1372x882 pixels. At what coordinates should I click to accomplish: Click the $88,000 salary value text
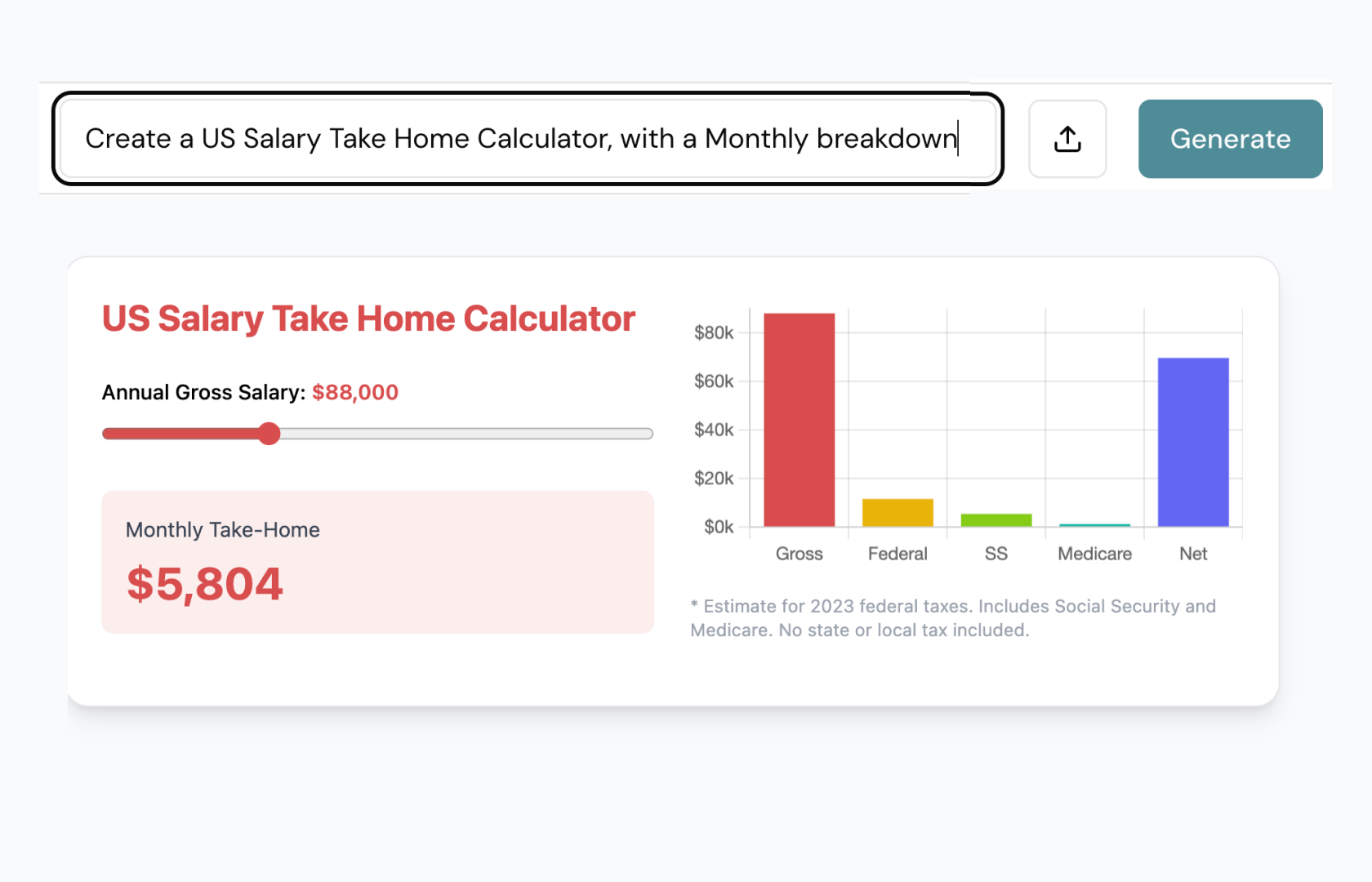[355, 392]
